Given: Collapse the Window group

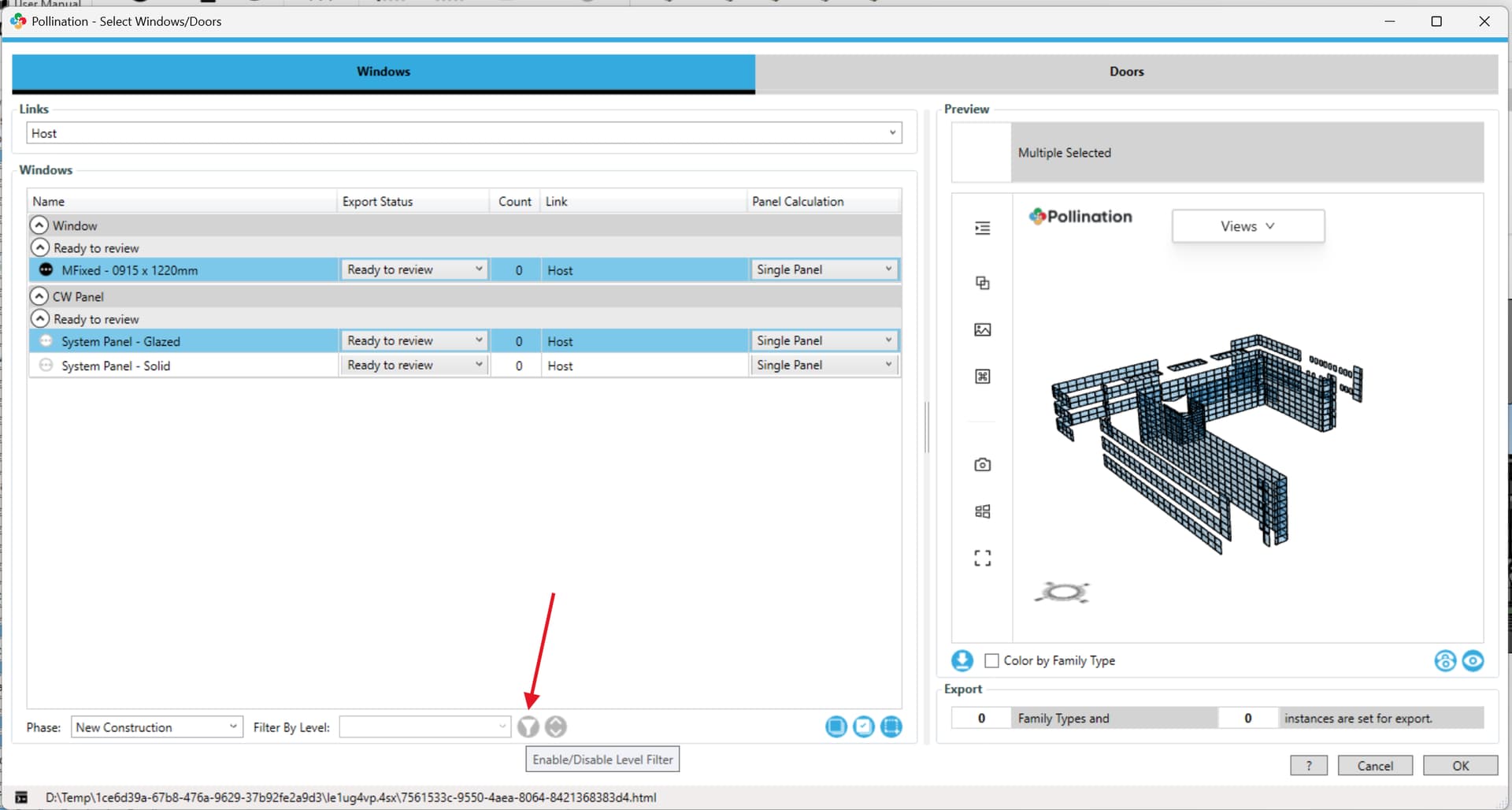Looking at the screenshot, I should coord(39,225).
